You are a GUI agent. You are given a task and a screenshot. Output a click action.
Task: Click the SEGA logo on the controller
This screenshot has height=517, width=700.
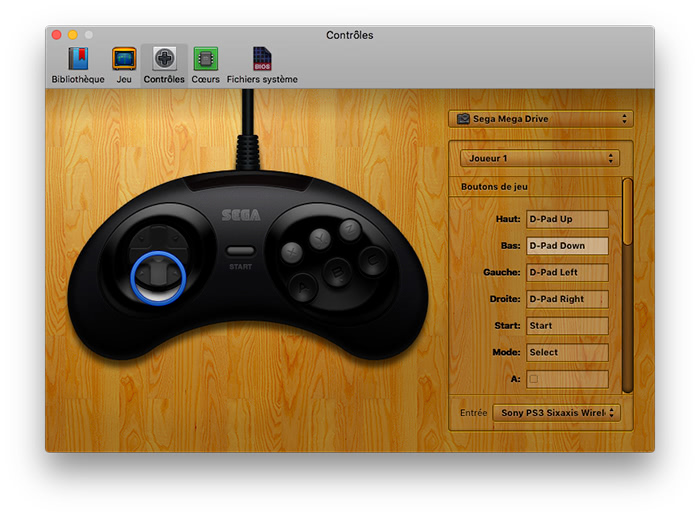coord(241,215)
